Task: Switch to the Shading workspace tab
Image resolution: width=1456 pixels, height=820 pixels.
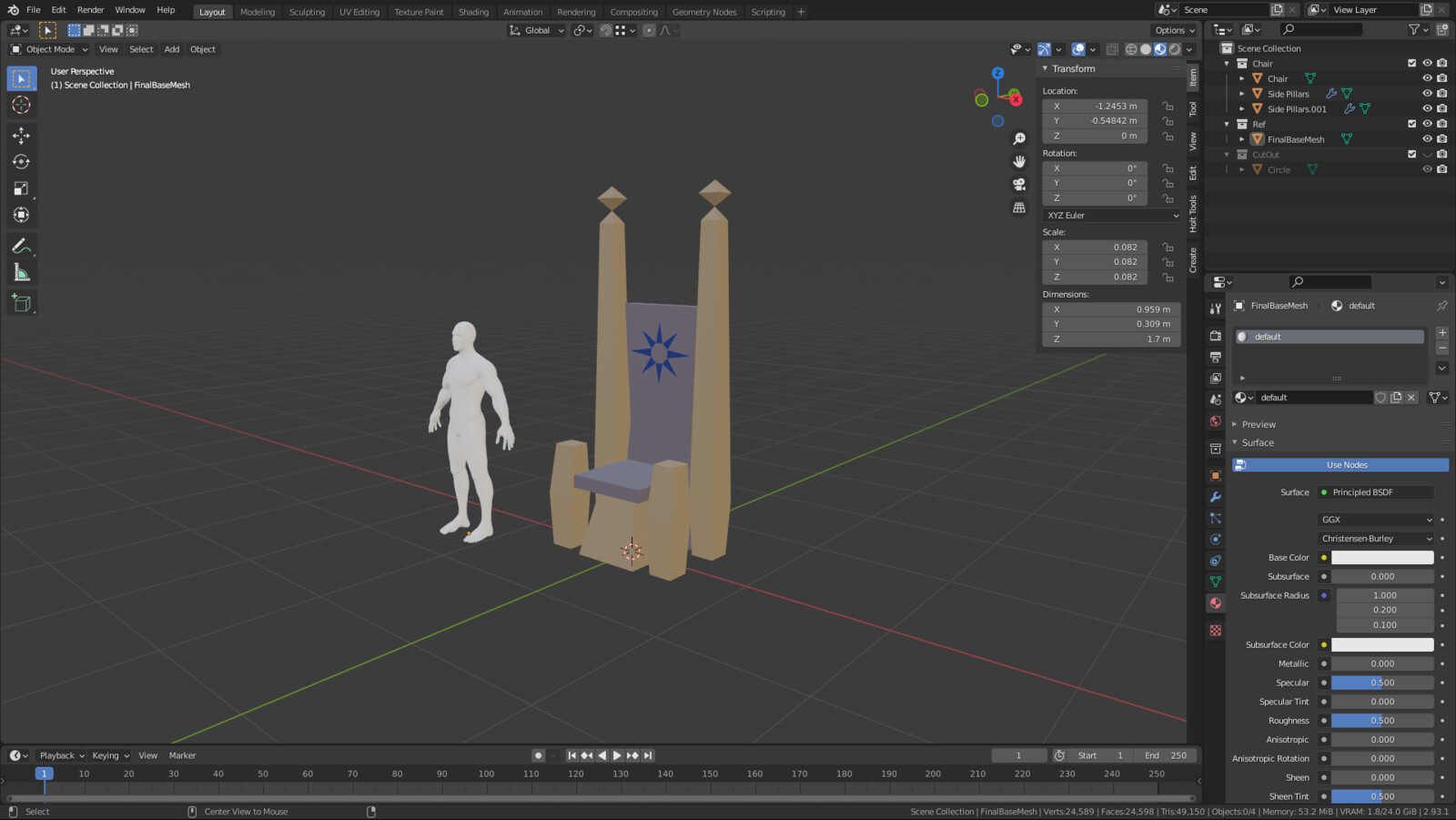Action: 473,12
